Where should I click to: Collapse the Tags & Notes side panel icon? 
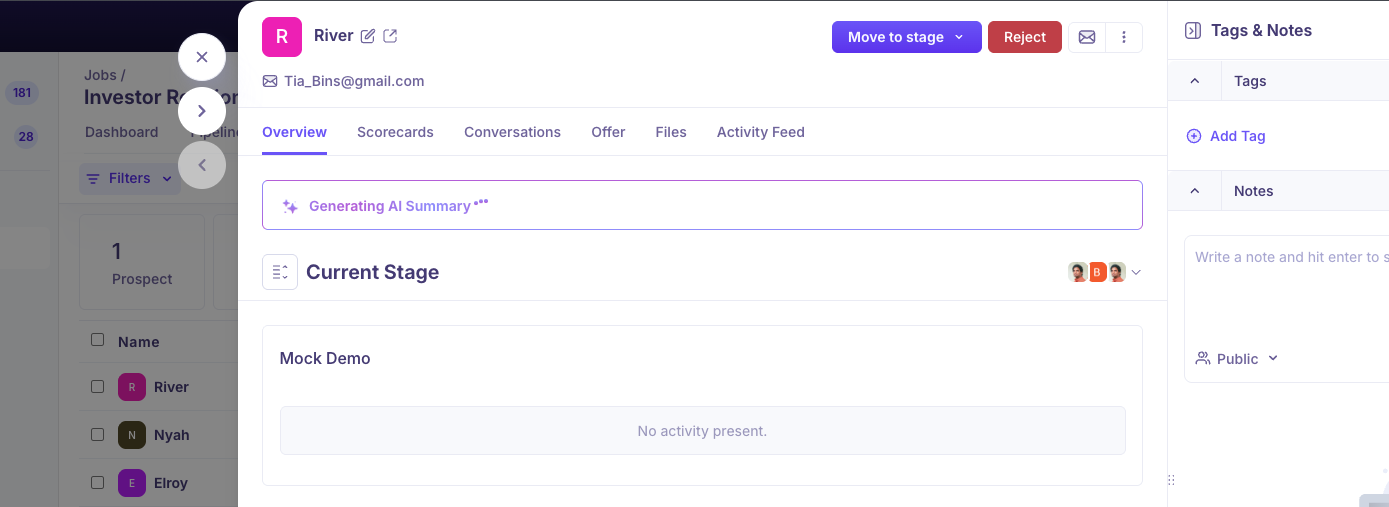tap(1192, 30)
